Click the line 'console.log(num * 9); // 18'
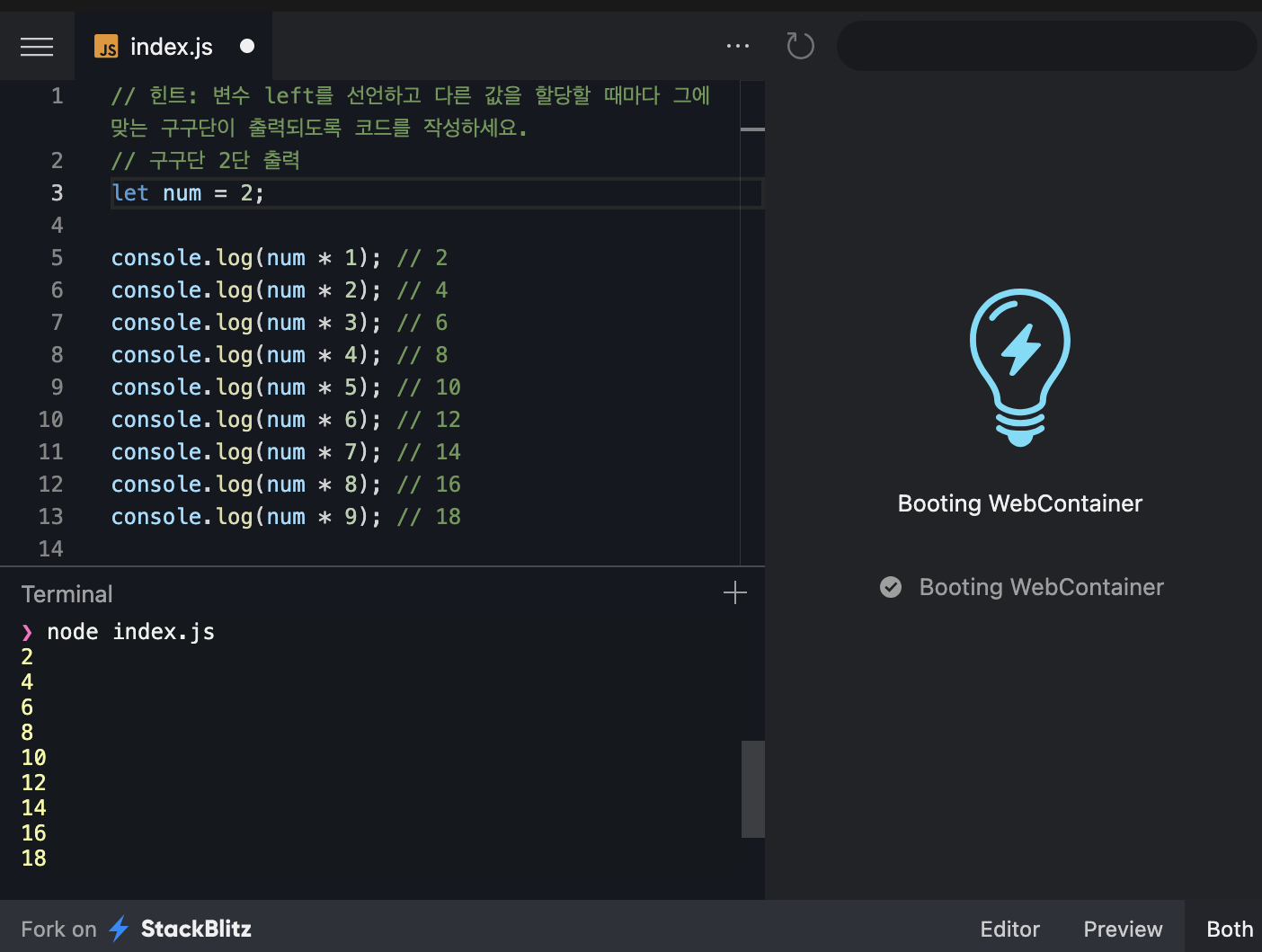1262x952 pixels. (286, 517)
